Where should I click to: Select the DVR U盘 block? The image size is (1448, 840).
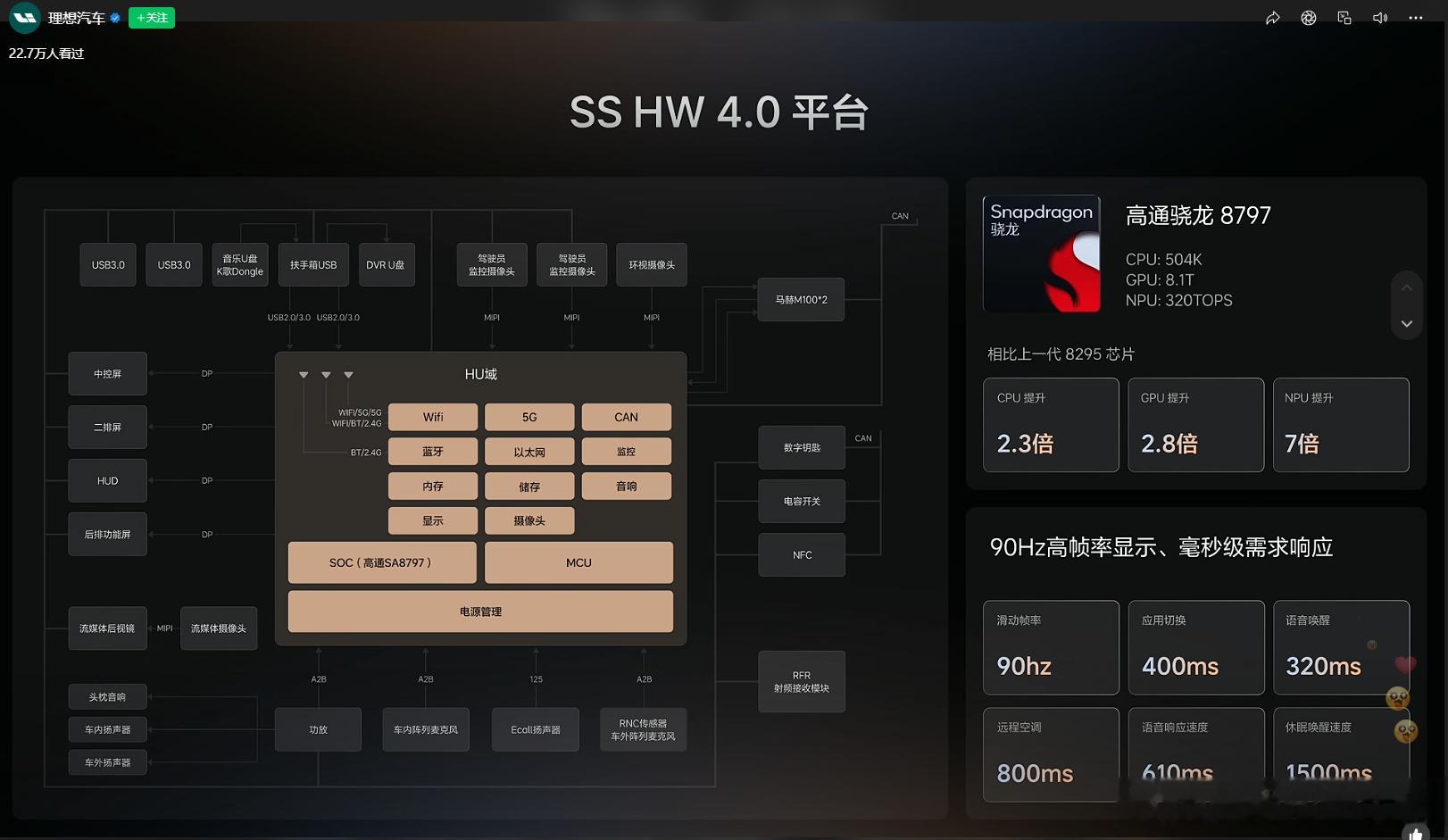tap(386, 265)
